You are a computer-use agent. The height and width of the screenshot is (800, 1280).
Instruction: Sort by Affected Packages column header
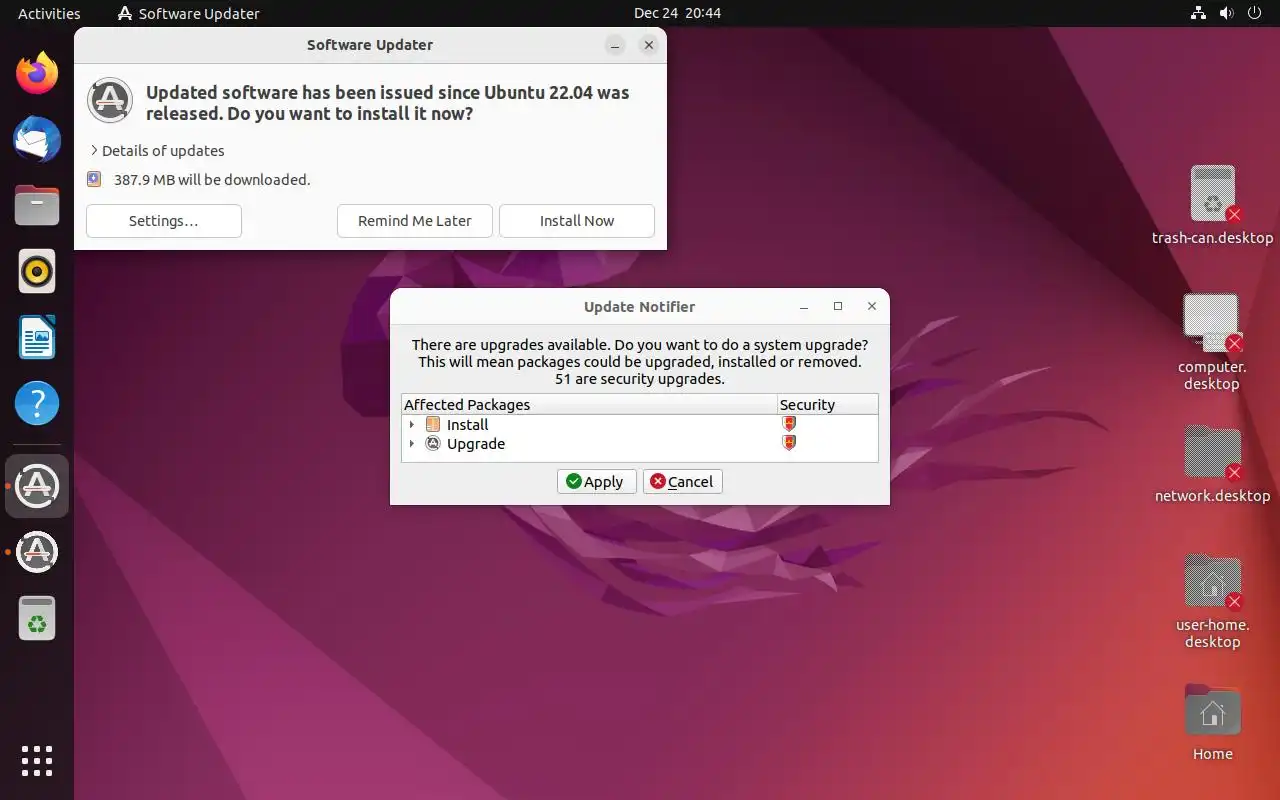coord(589,405)
